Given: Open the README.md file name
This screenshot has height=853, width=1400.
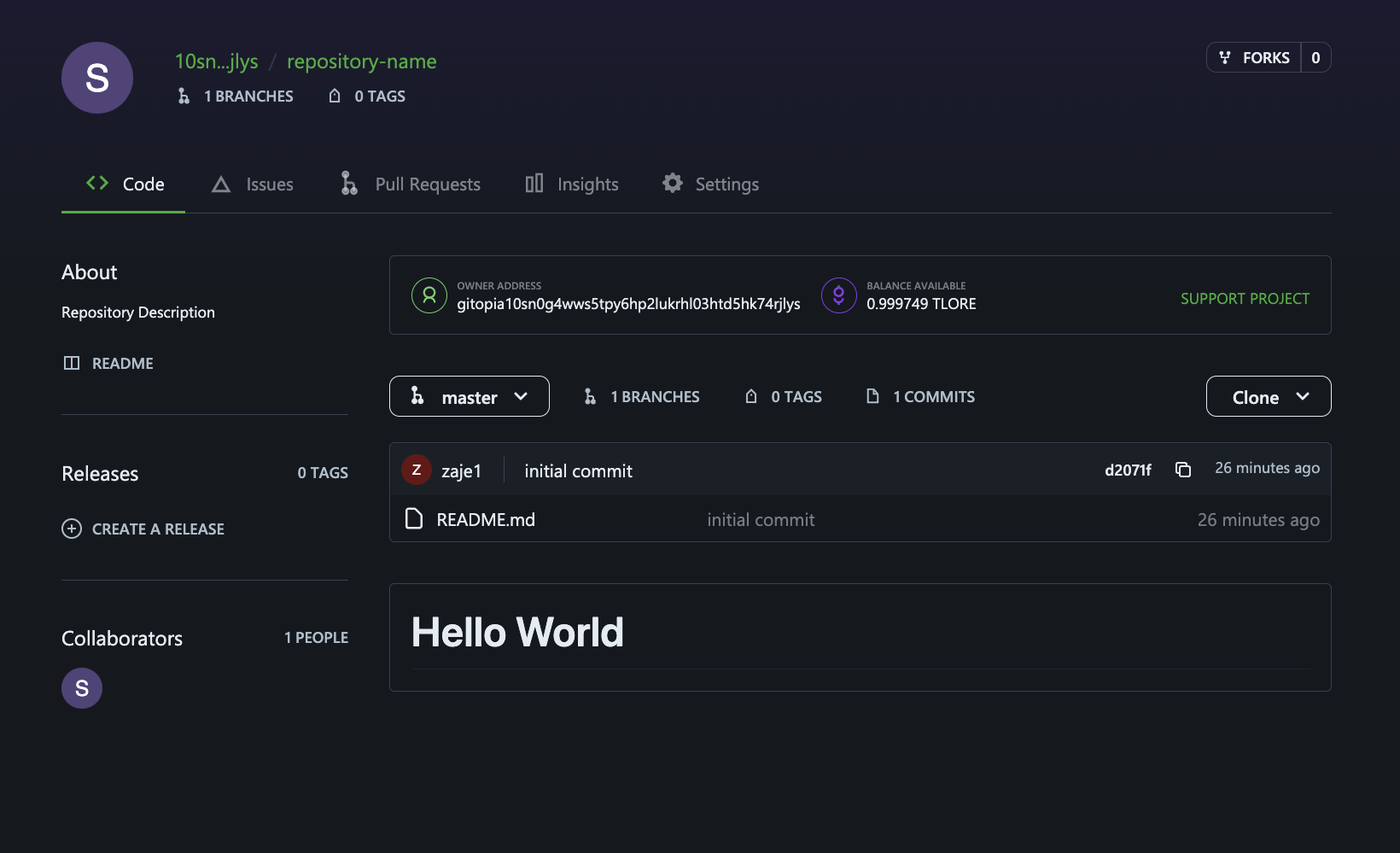Looking at the screenshot, I should 486,520.
